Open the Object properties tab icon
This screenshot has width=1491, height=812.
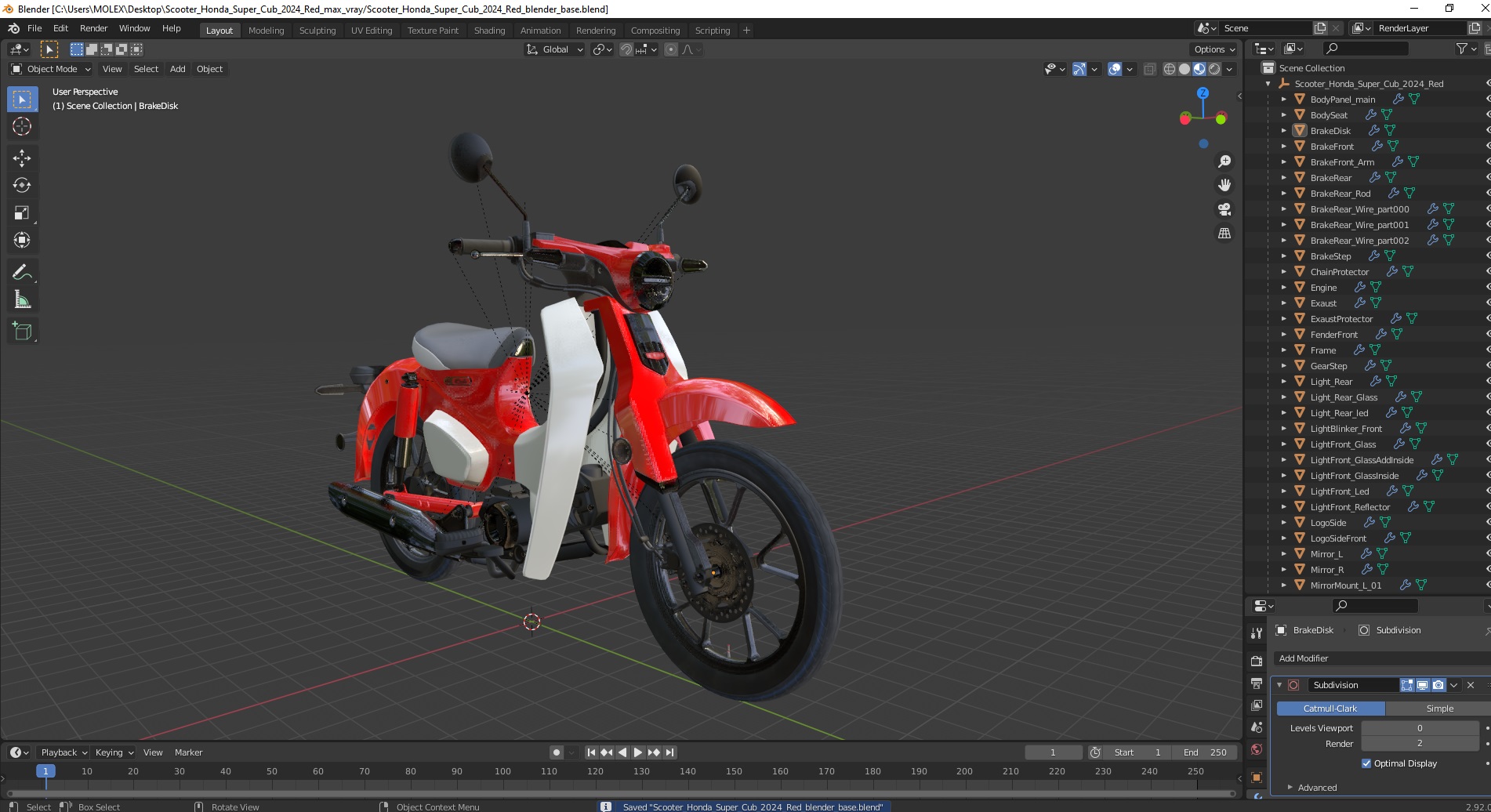(x=1257, y=778)
